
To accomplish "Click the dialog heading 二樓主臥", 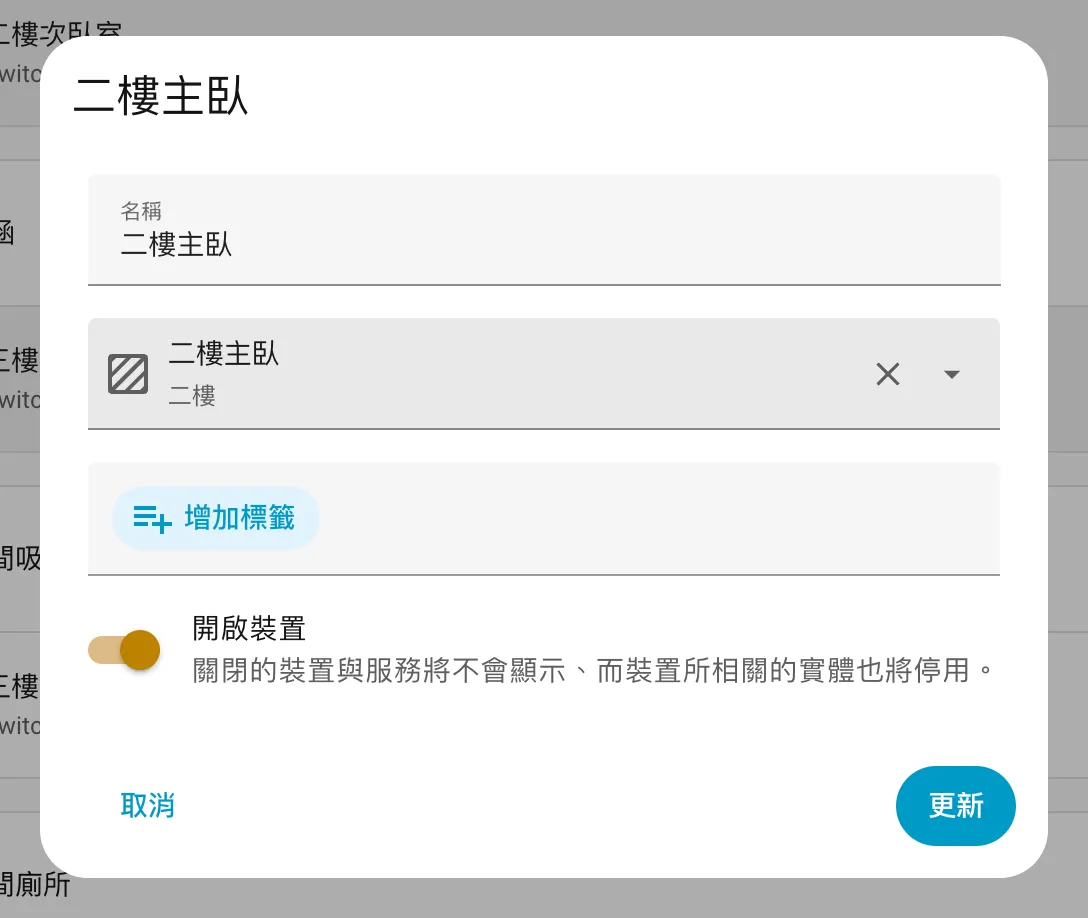I will coord(162,98).
